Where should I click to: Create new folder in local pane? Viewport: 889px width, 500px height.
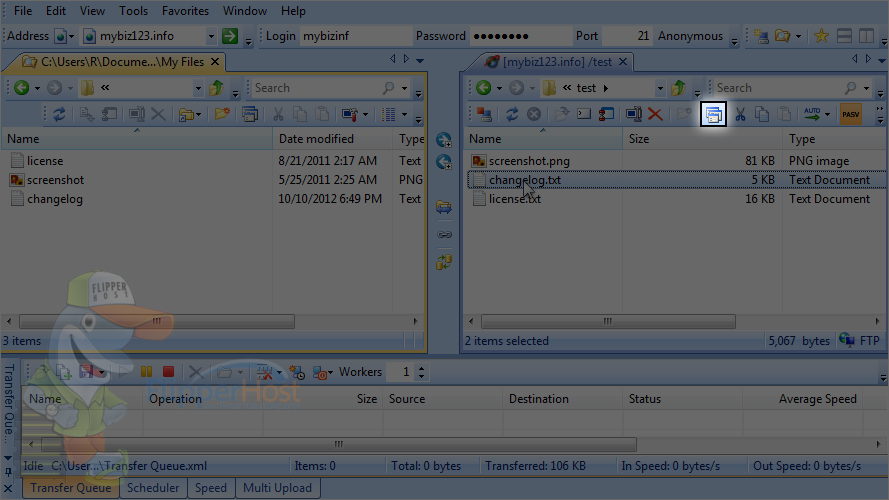(222, 115)
